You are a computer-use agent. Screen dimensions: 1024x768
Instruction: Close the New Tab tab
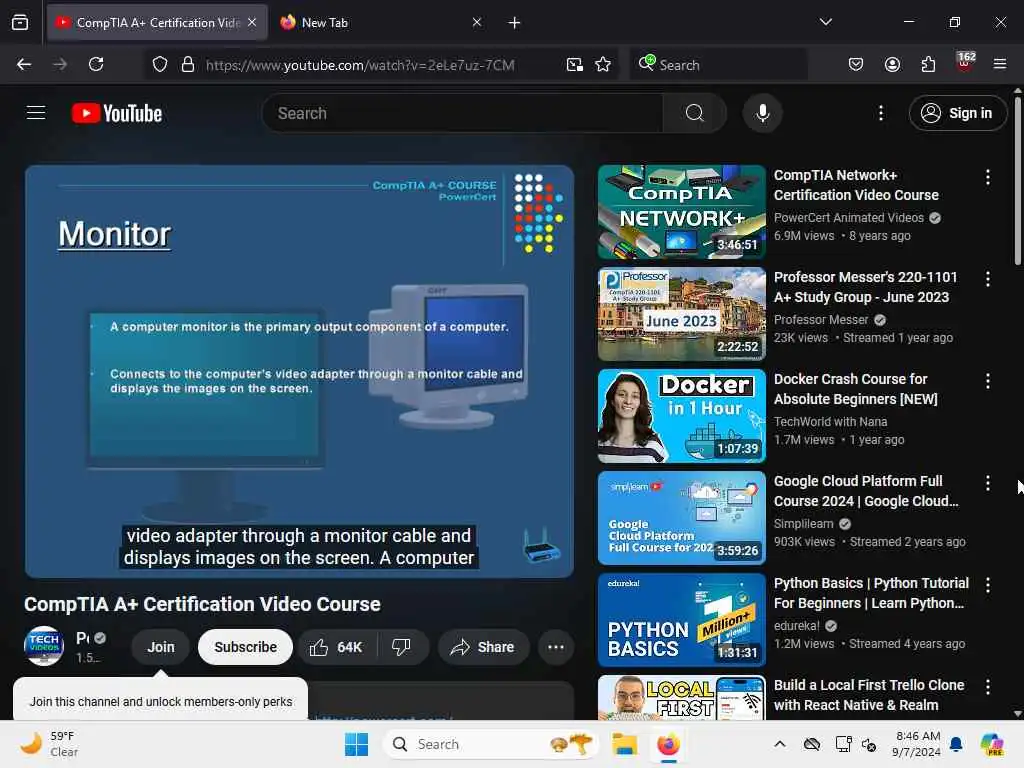coord(477,22)
